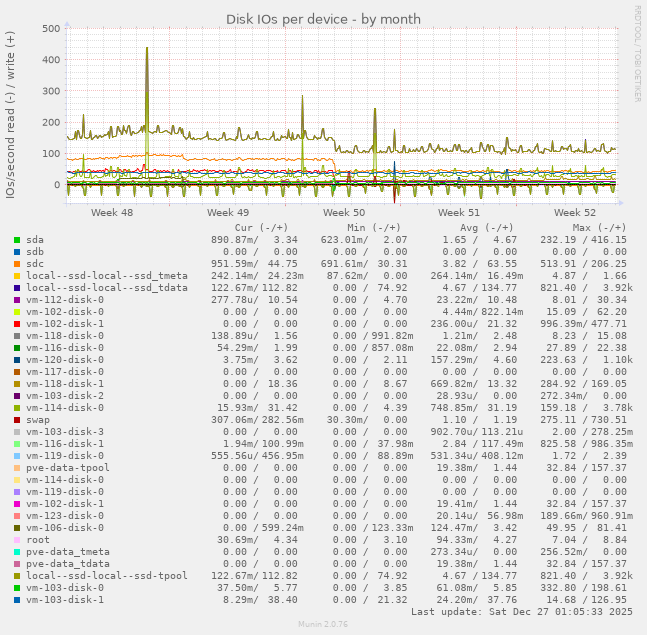Viewport: 647px width, 635px height.
Task: Click swap's max value '275.11 / 730.51'
Action: (x=583, y=420)
